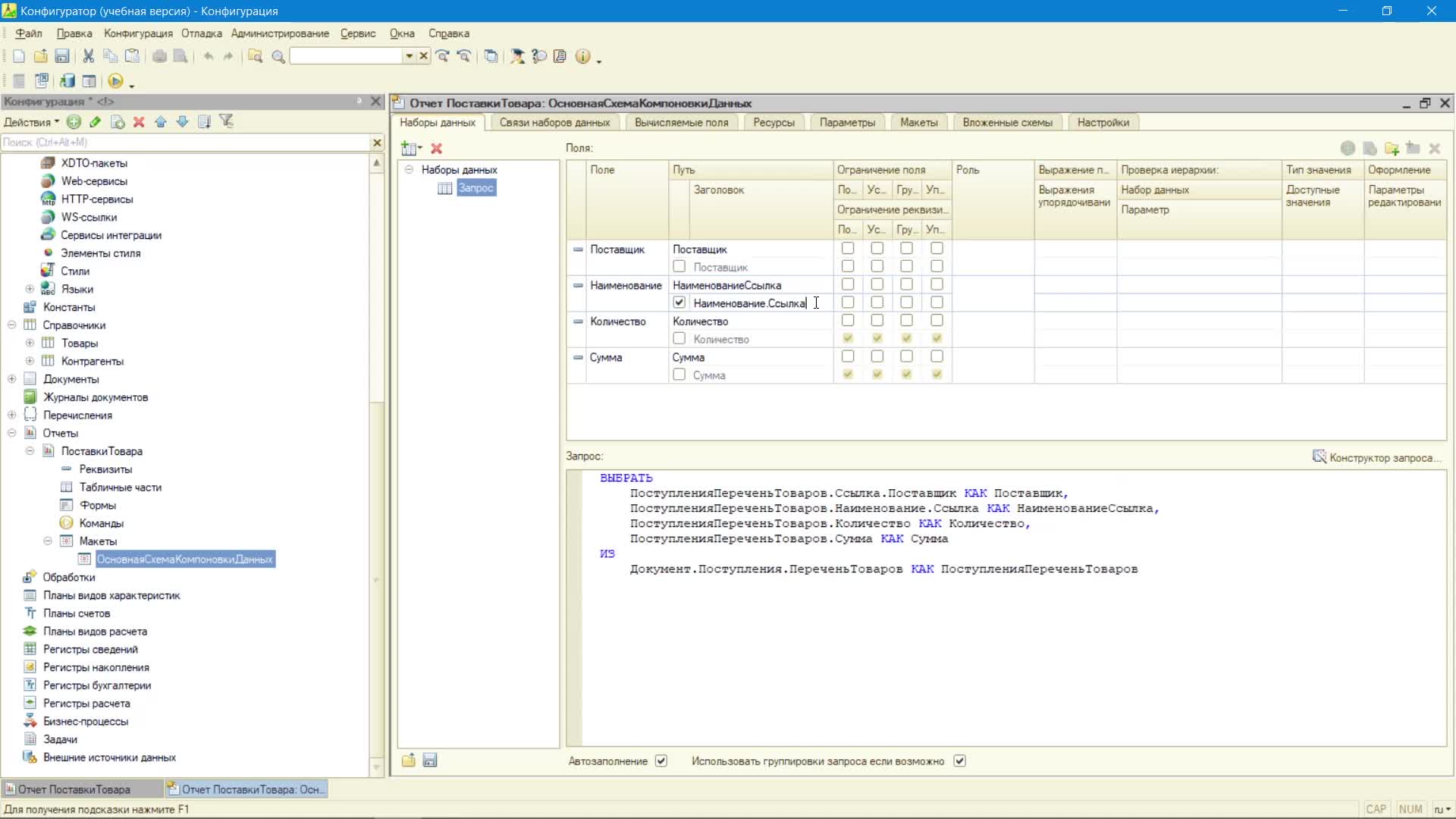
Task: Open the Отладка menu
Action: pyautogui.click(x=202, y=33)
